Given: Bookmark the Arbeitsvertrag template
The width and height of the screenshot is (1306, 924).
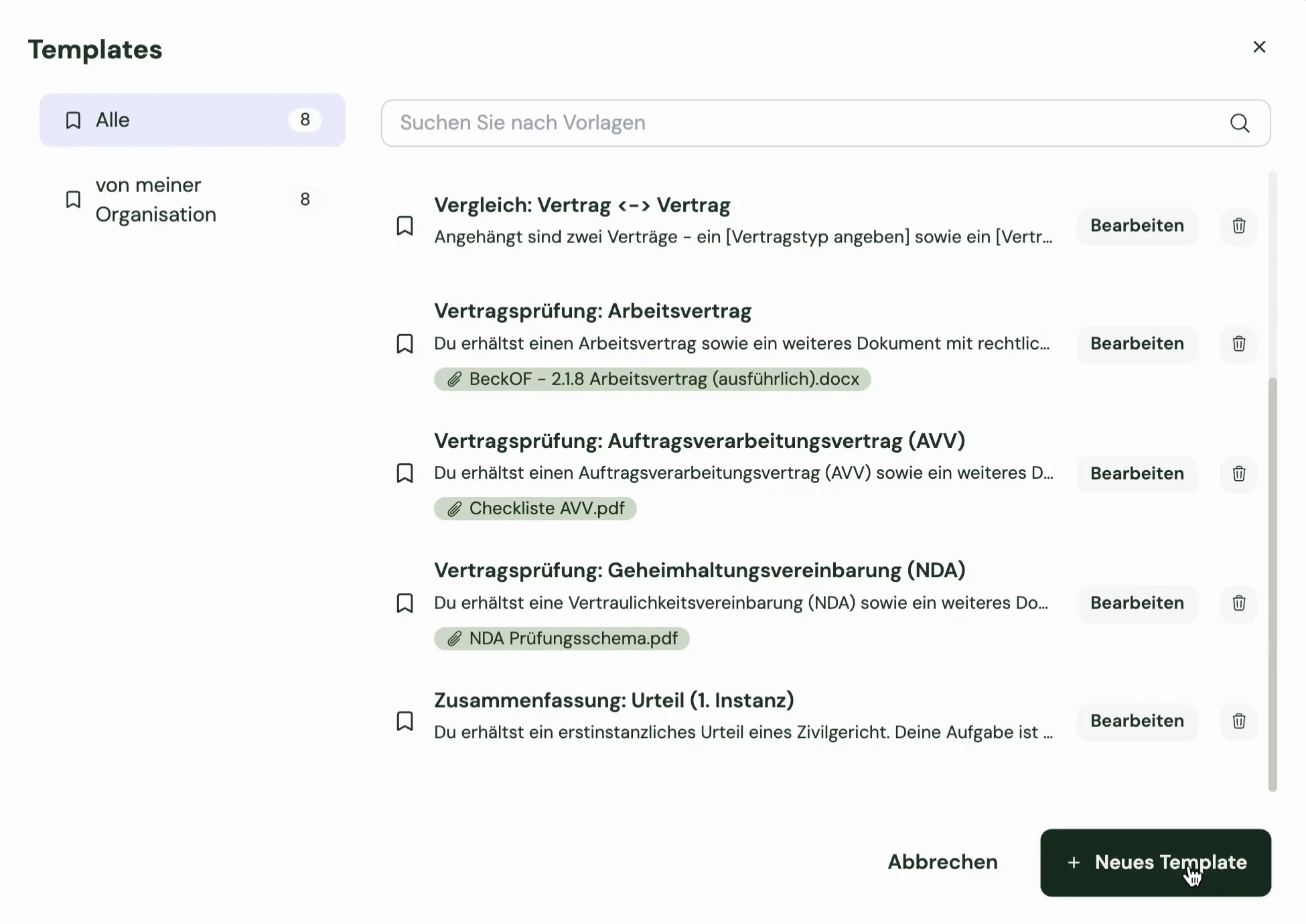Looking at the screenshot, I should [x=405, y=343].
